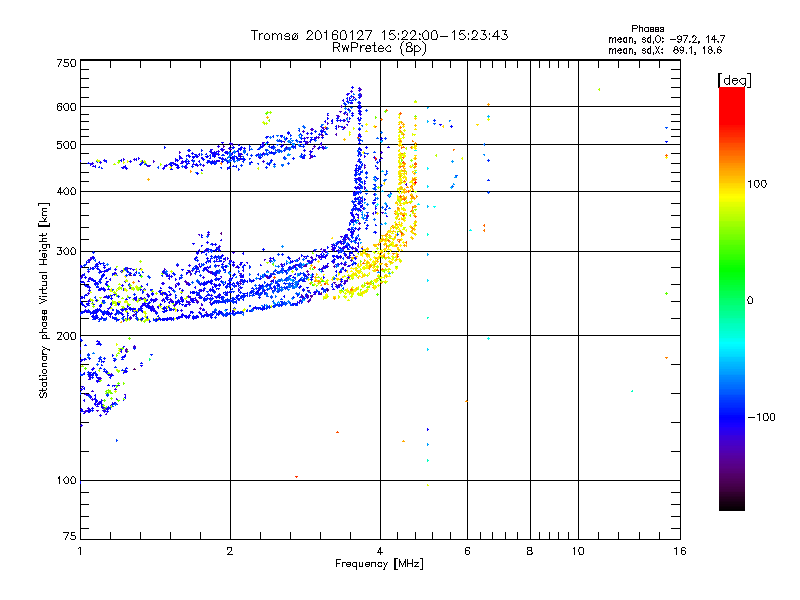Click the 'mean, sd,O: -97.2, 14.7' statistic

666,39
